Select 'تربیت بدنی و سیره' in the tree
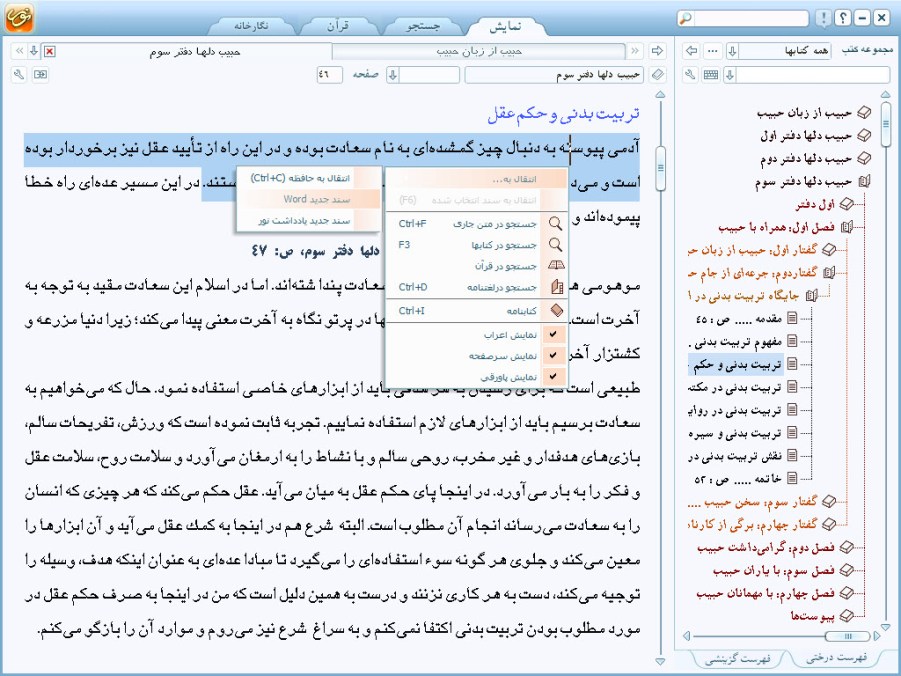The width and height of the screenshot is (901, 676). (x=736, y=433)
